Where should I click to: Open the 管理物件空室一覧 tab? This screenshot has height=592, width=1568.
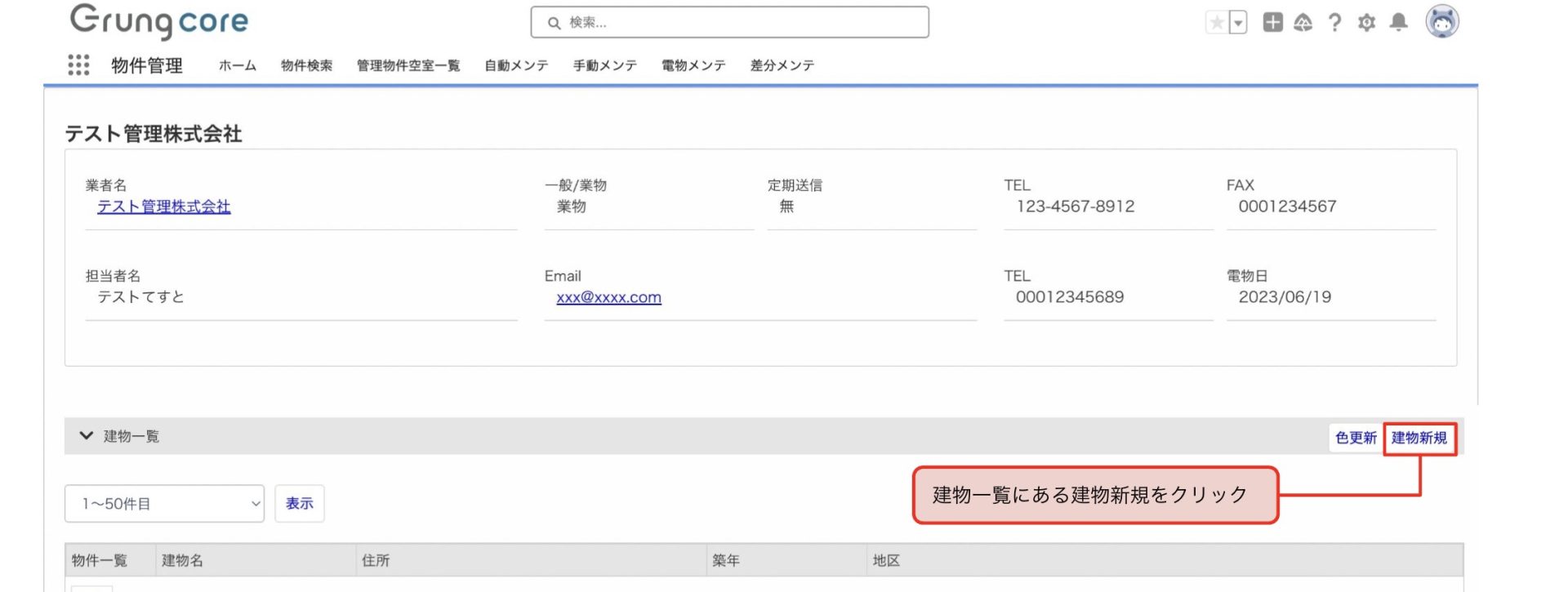[x=408, y=66]
